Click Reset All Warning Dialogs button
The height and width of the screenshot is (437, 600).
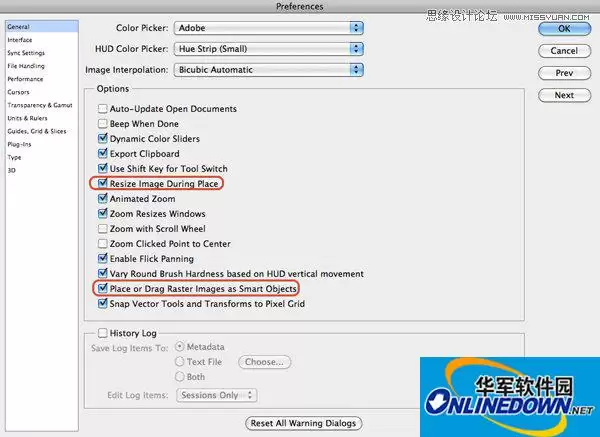click(303, 423)
